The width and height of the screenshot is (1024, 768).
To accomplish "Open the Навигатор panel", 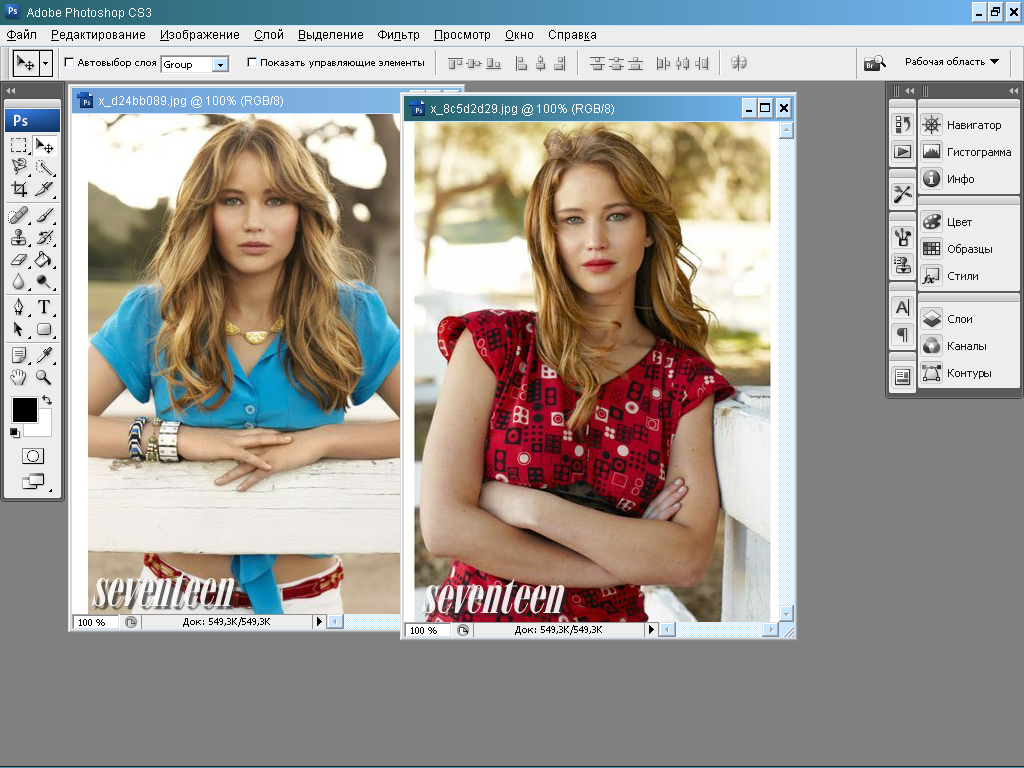I will coord(968,125).
